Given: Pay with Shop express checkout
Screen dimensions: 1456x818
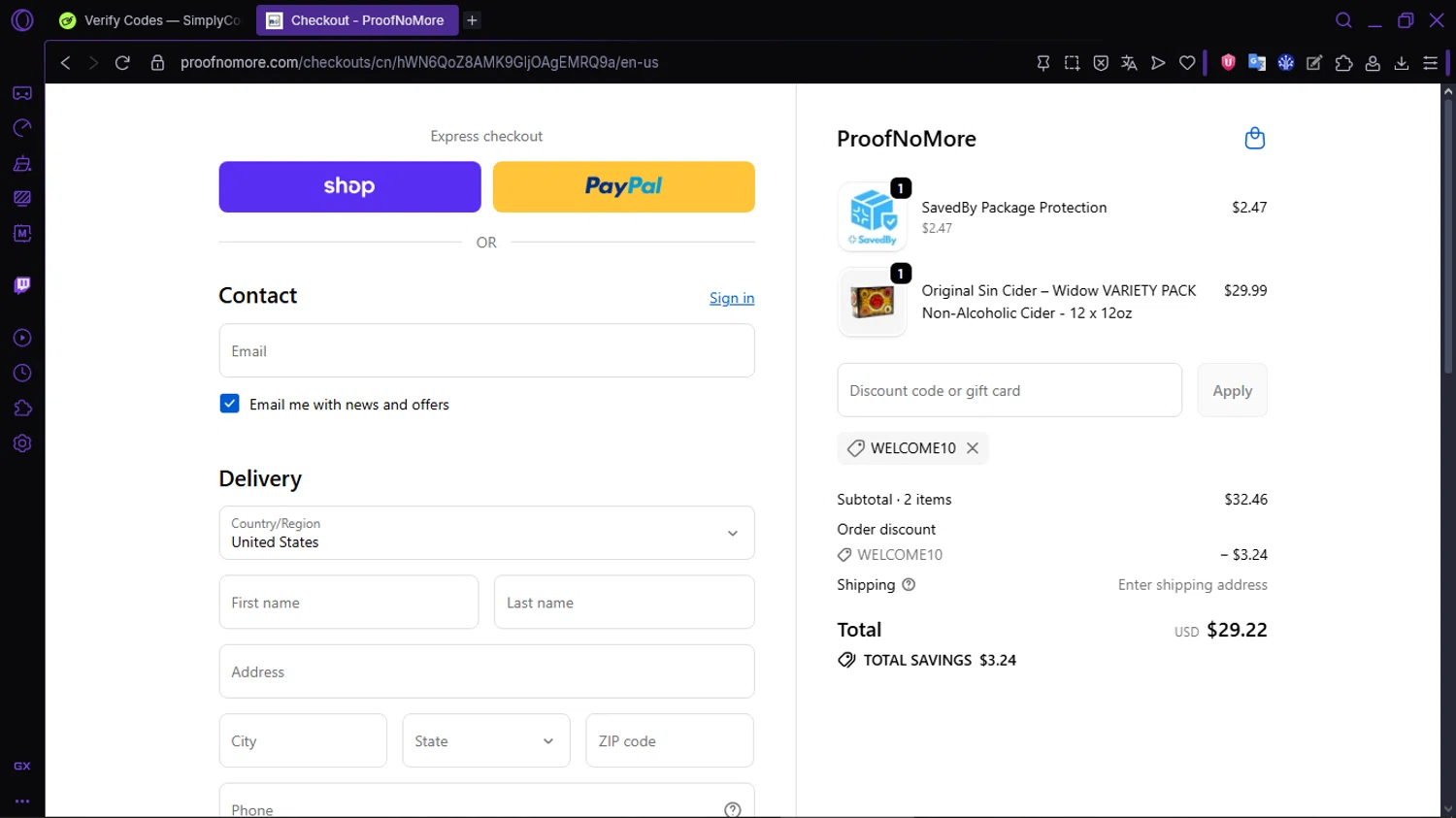Looking at the screenshot, I should tap(349, 186).
